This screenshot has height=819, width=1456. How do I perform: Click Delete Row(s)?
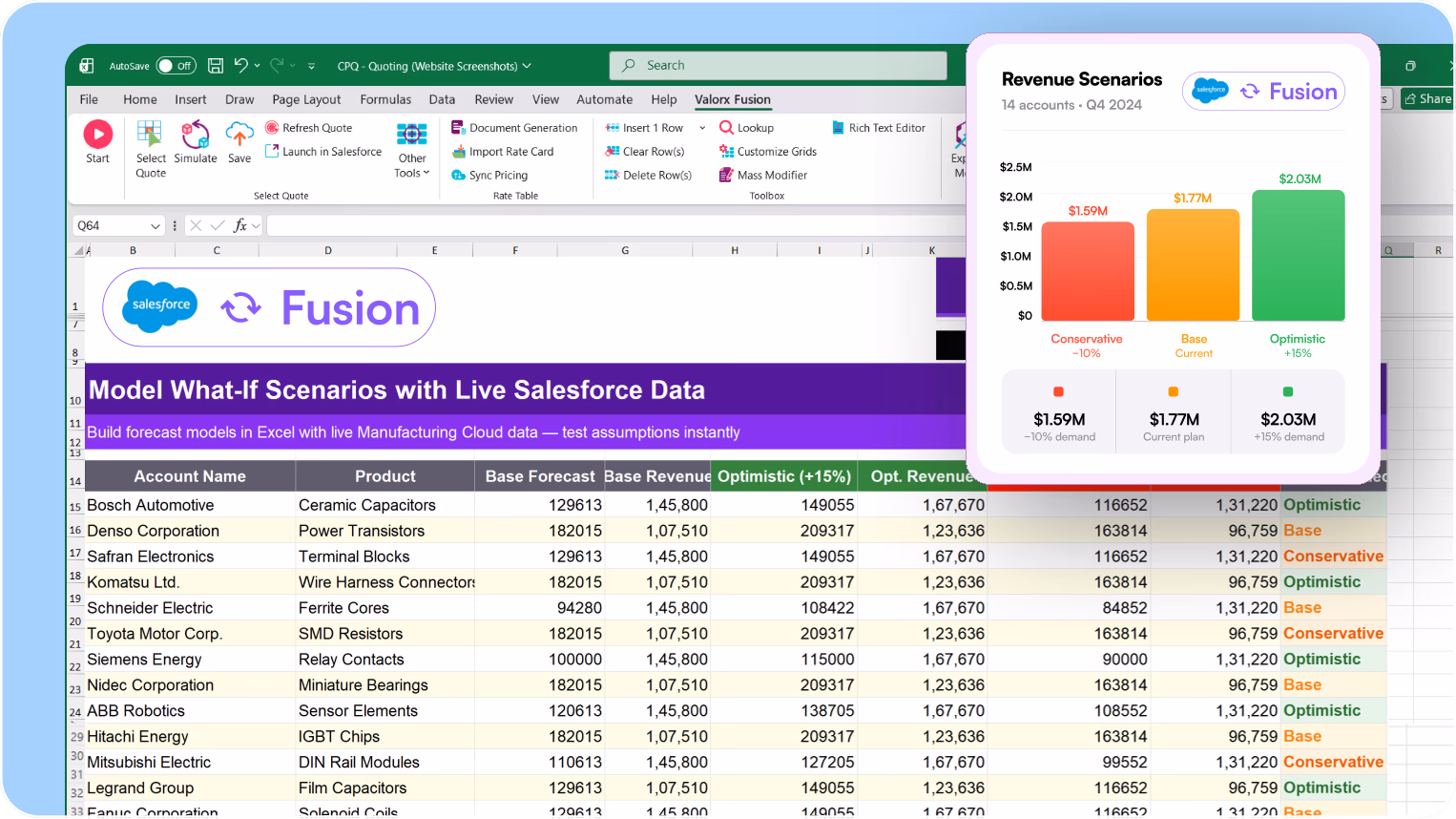[x=648, y=176]
